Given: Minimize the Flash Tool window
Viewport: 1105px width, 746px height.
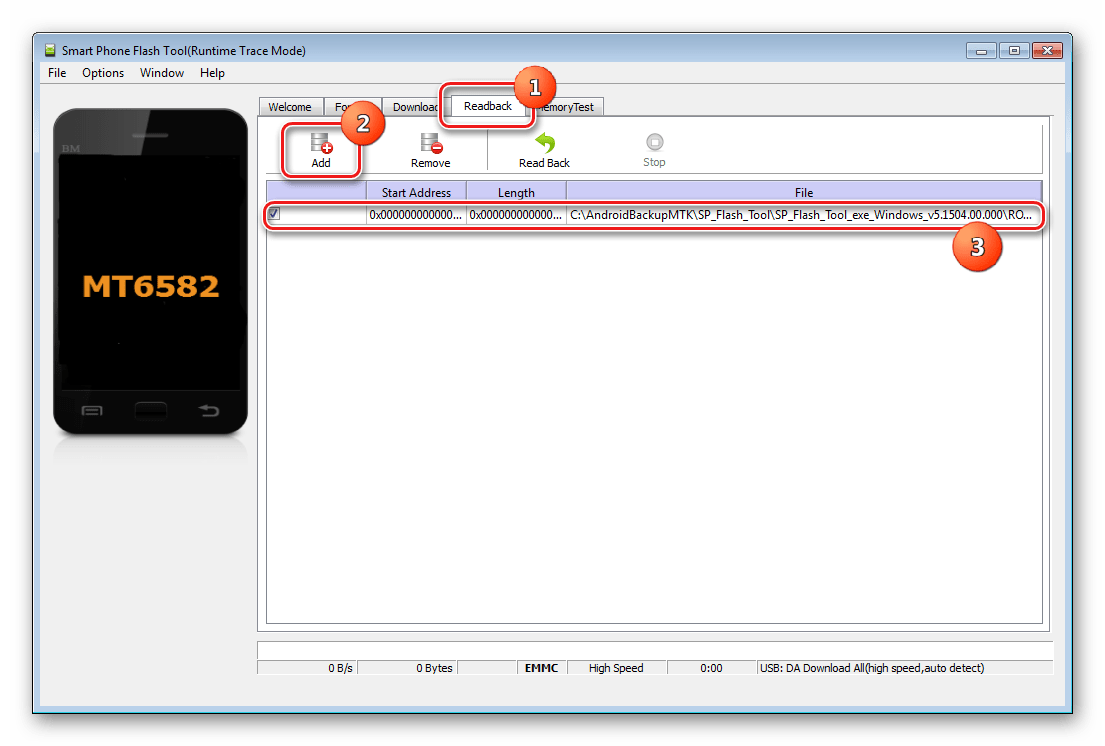Looking at the screenshot, I should [x=980, y=51].
